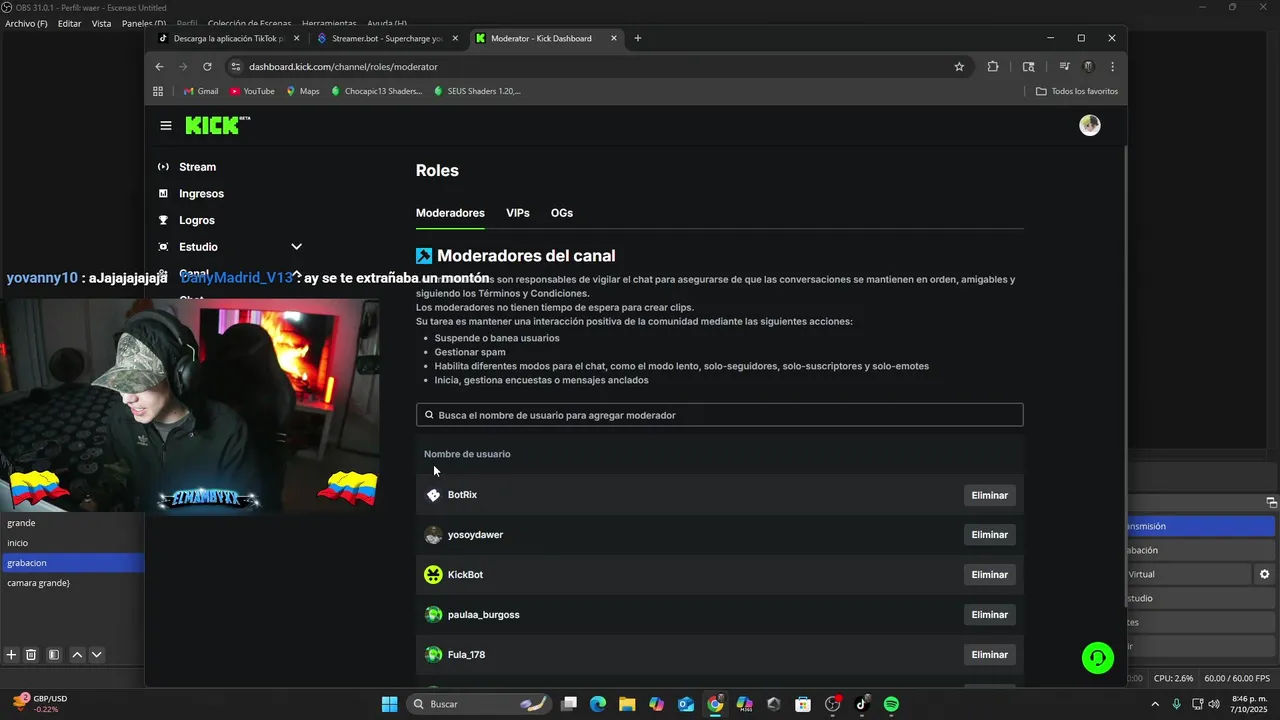The width and height of the screenshot is (1280, 720).
Task: Bookmark this page with the star icon
Action: 959,67
